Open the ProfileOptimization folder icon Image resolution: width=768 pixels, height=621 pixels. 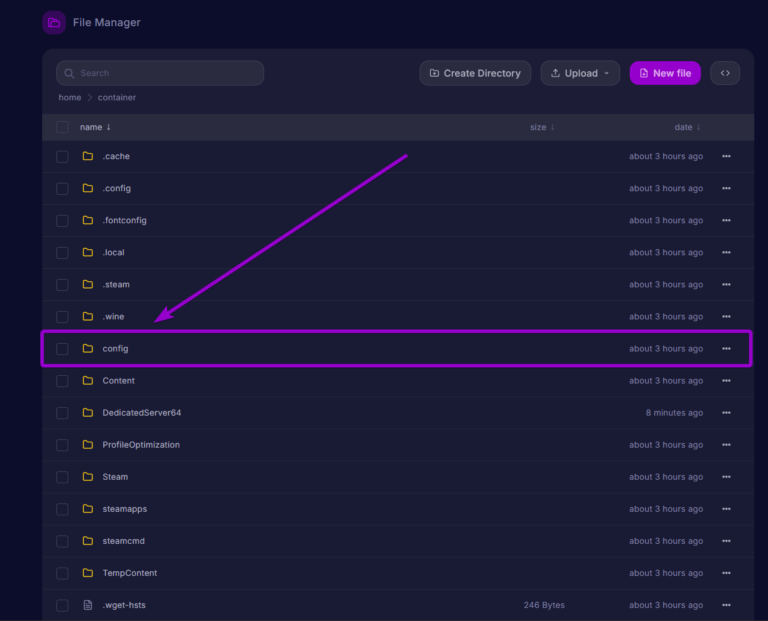tap(88, 445)
